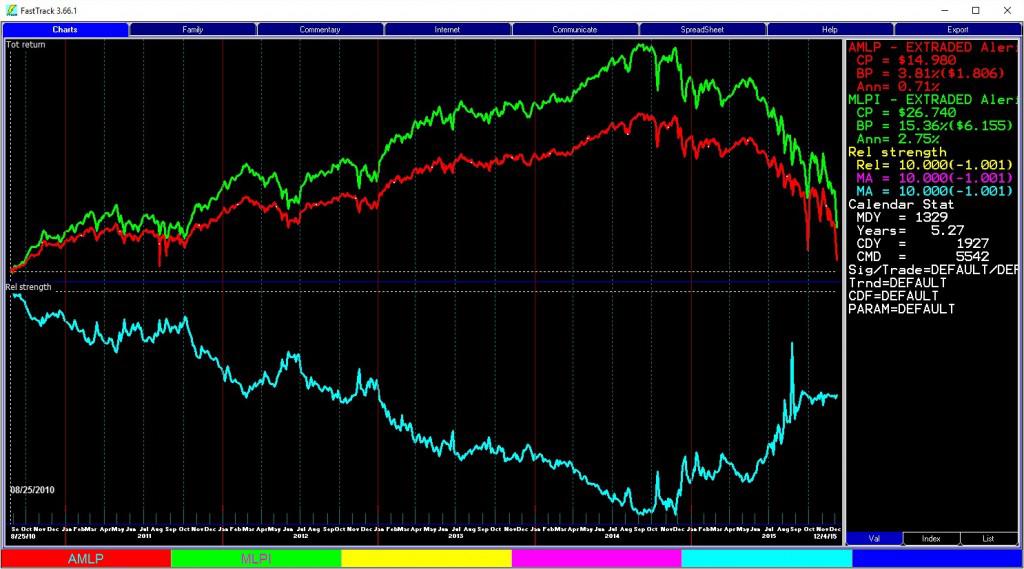Click the BP = 3.81%($1.806) value
This screenshot has width=1024, height=569.
pyautogui.click(x=931, y=73)
